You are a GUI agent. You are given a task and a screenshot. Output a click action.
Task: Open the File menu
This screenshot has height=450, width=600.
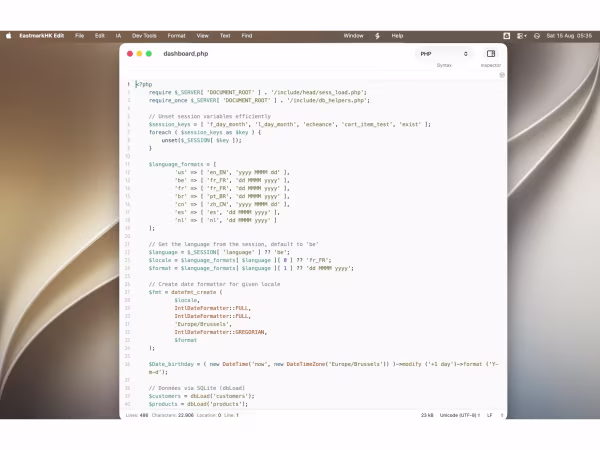pos(80,36)
